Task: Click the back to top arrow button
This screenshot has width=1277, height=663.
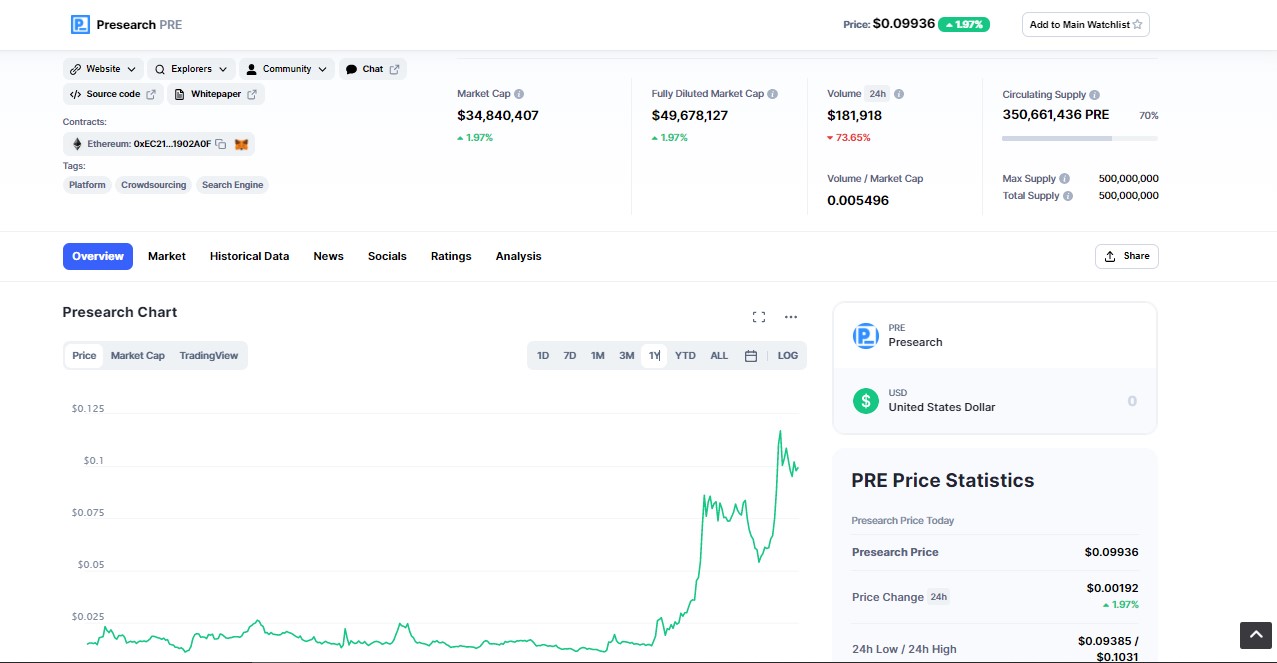Action: (x=1255, y=635)
